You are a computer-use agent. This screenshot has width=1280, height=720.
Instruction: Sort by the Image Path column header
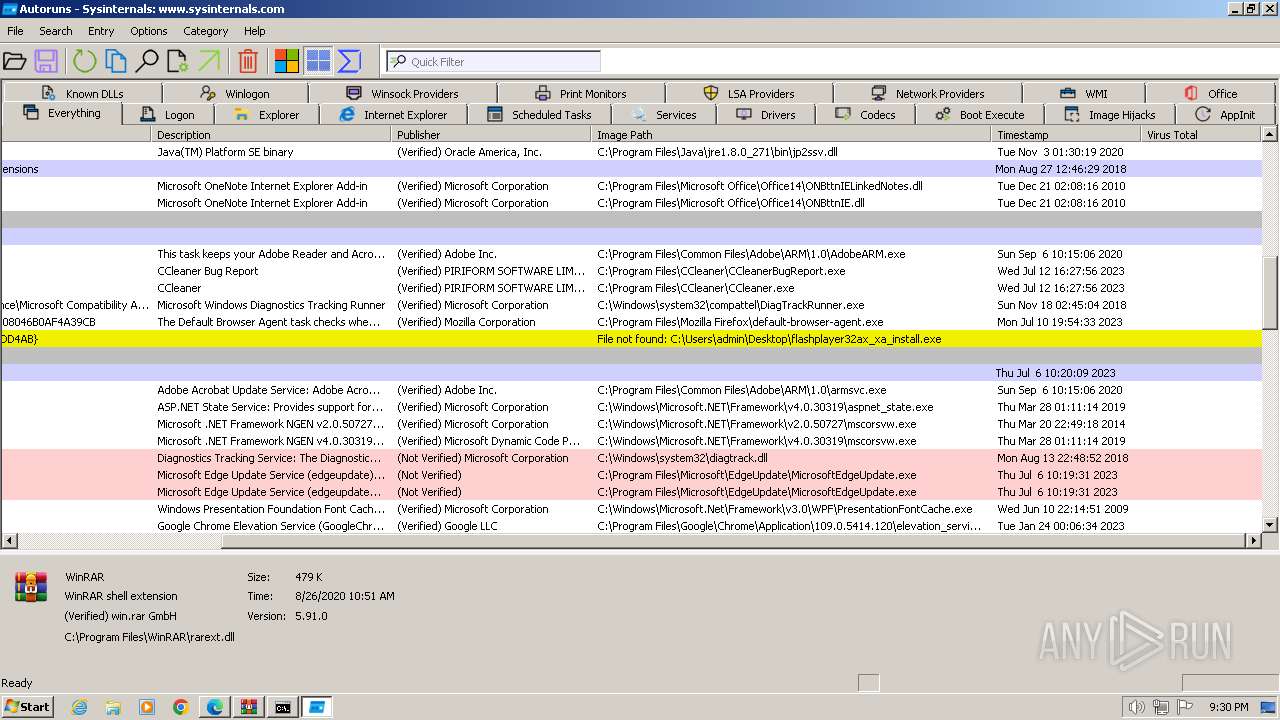tap(792, 134)
